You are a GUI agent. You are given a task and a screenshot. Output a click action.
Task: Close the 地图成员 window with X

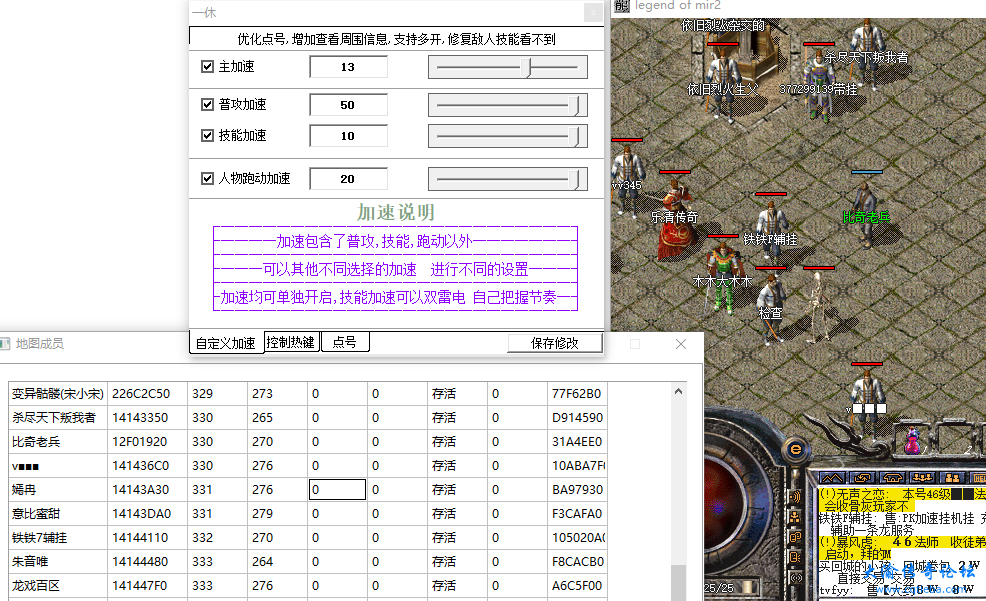(680, 344)
